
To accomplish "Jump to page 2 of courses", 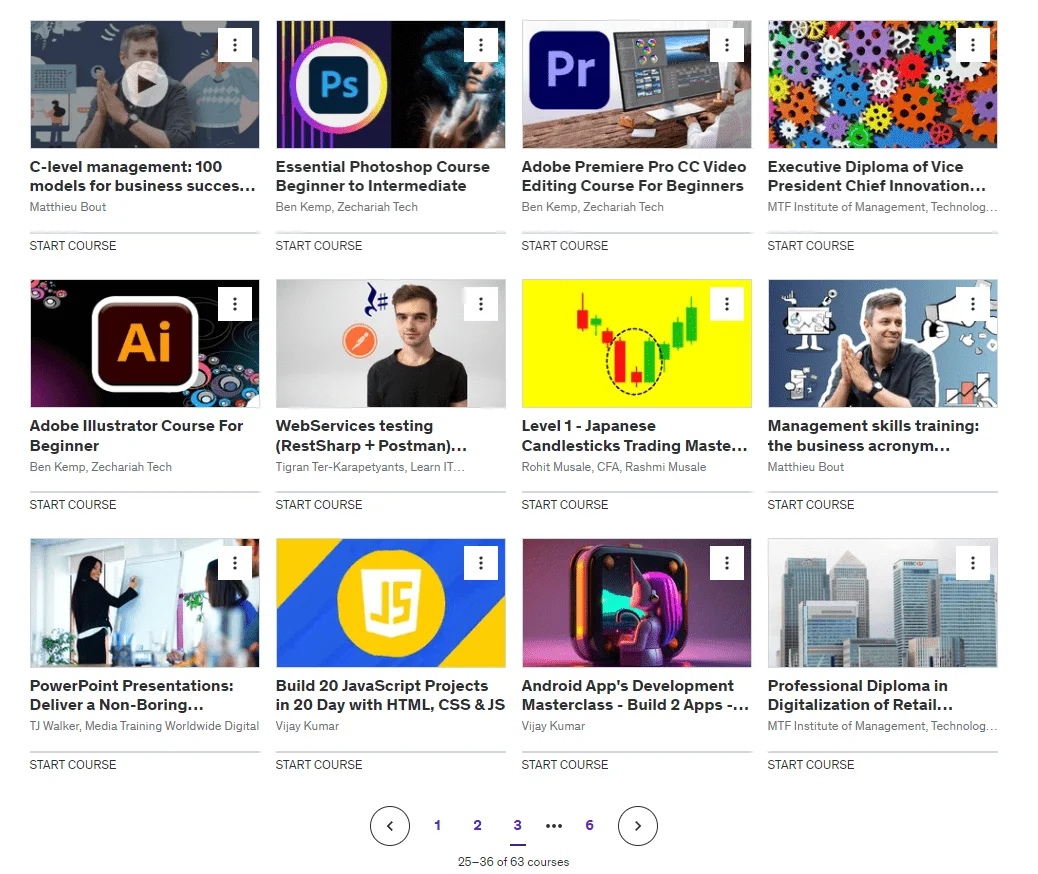I will 477,825.
